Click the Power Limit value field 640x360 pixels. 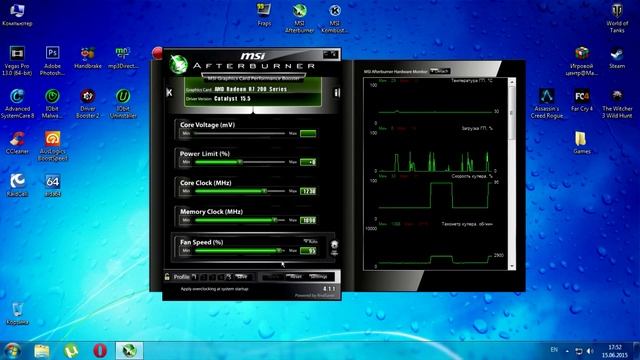tap(308, 162)
